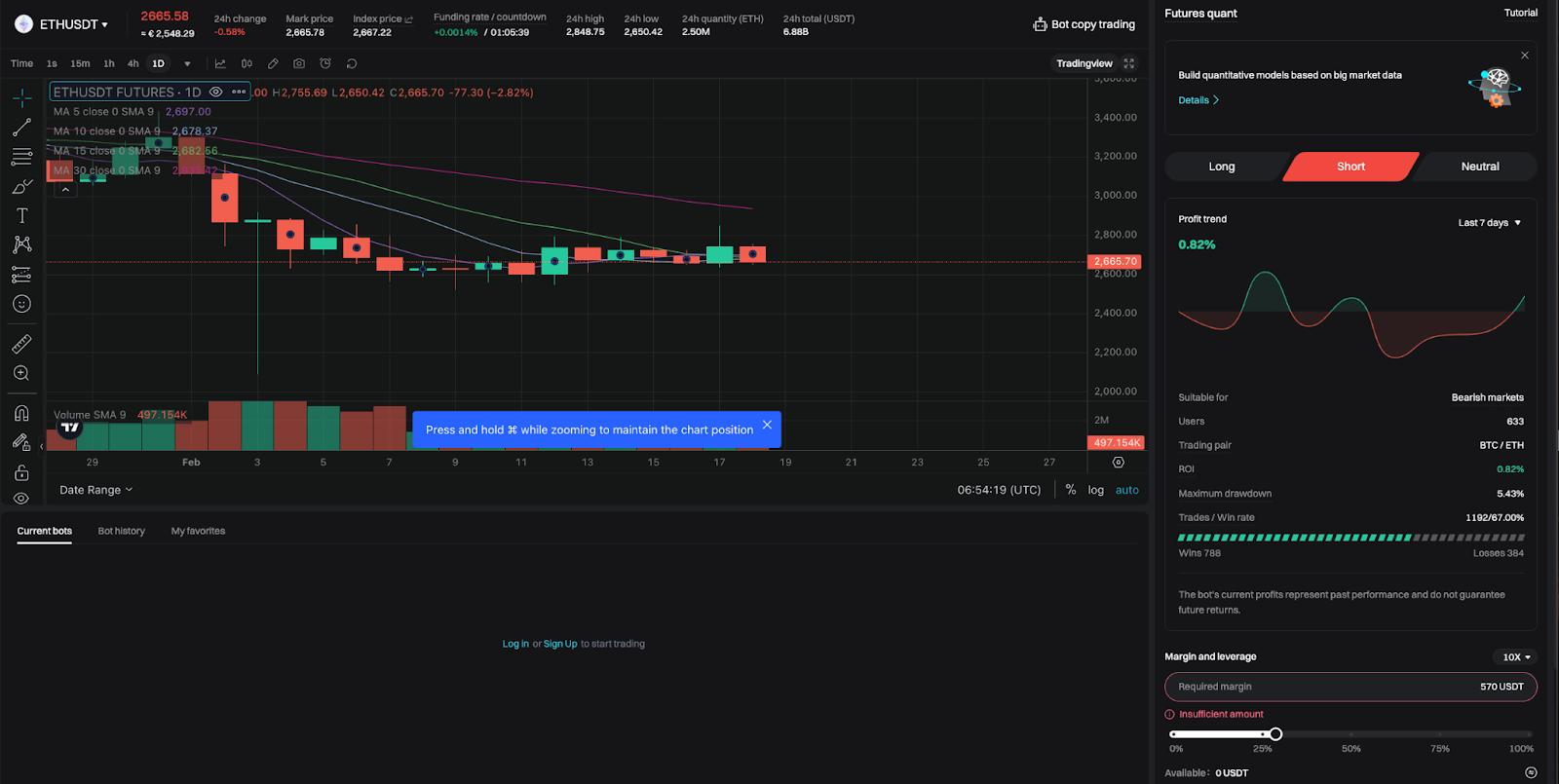This screenshot has width=1559, height=784.
Task: Select the 1s time interval
Action: point(52,63)
